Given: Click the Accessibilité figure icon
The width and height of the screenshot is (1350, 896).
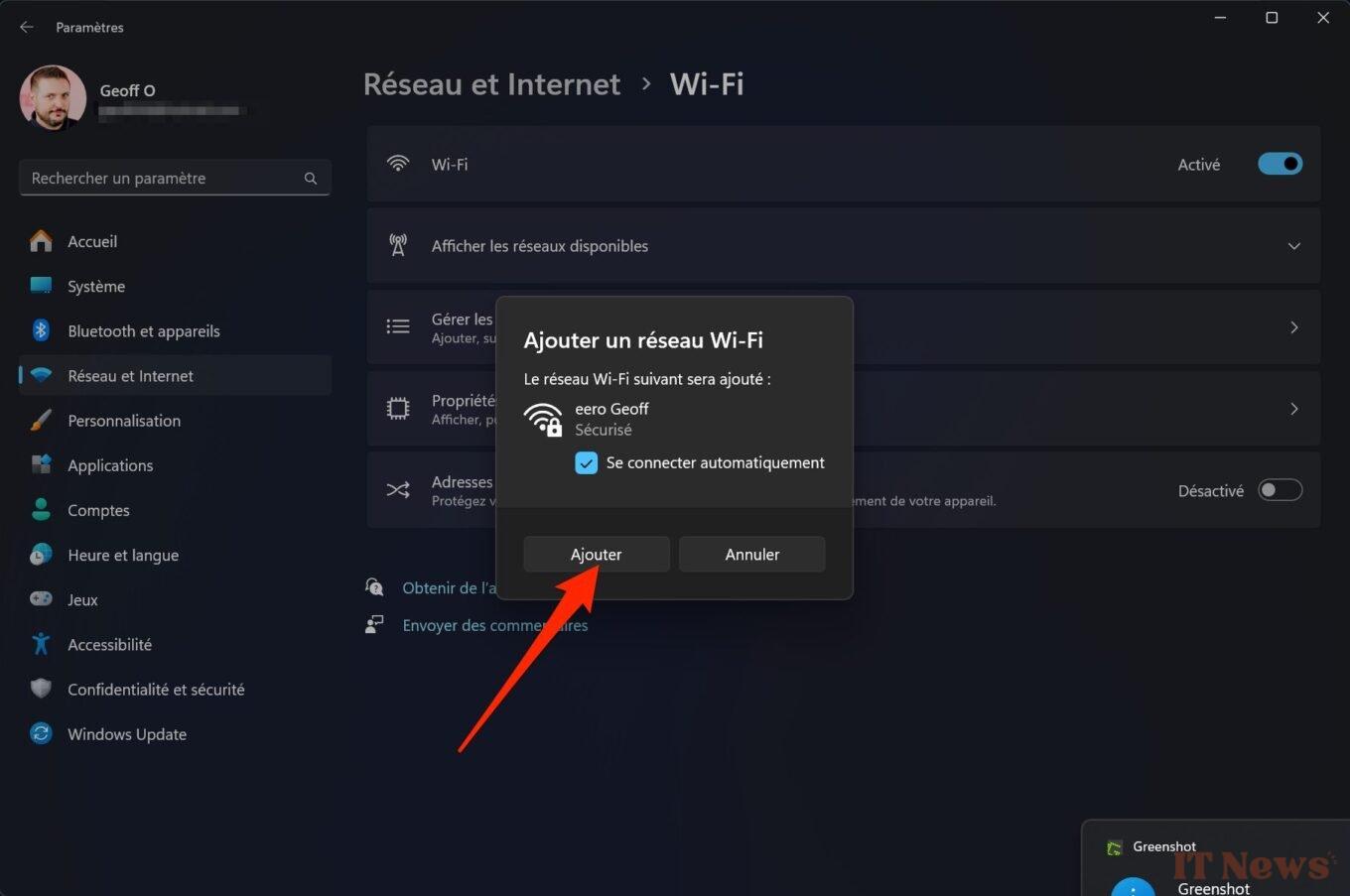Looking at the screenshot, I should tap(41, 644).
